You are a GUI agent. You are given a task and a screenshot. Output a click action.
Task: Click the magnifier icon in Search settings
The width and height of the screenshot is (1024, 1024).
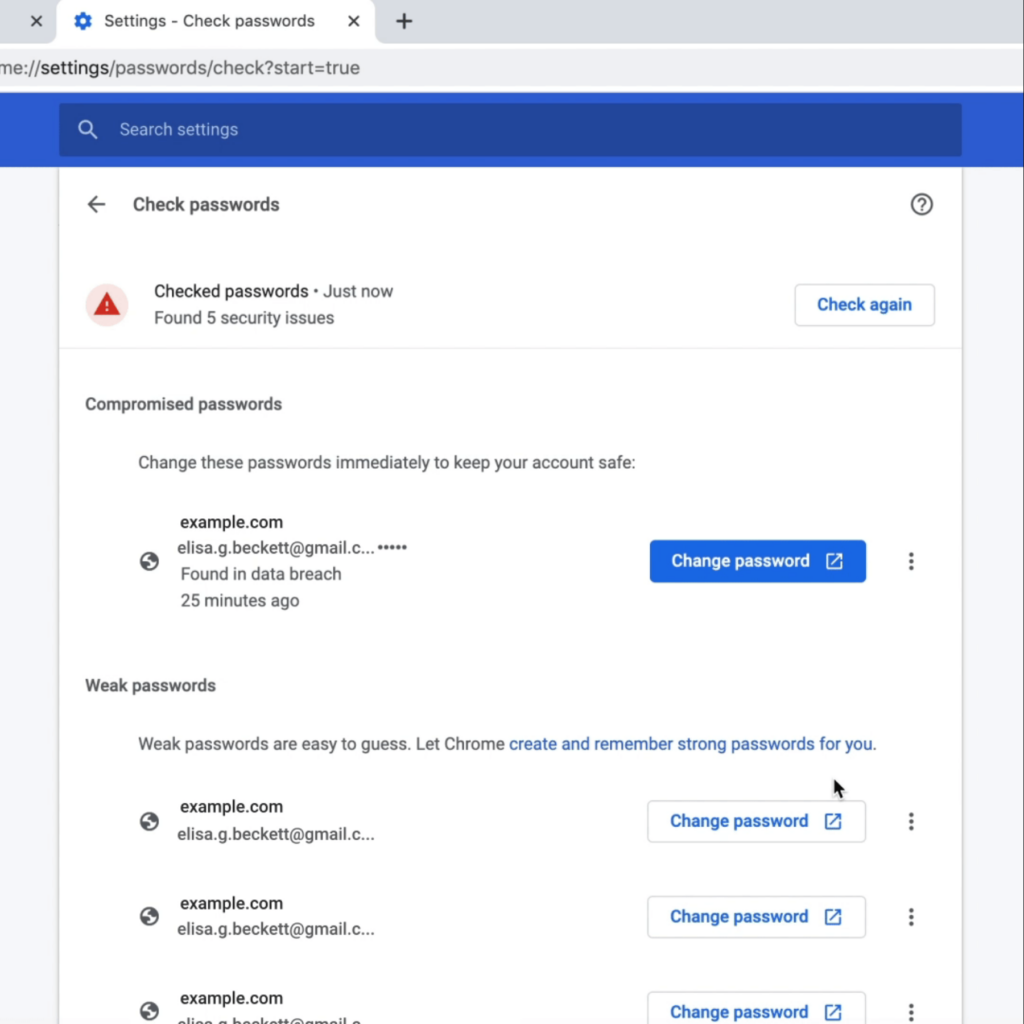87,129
